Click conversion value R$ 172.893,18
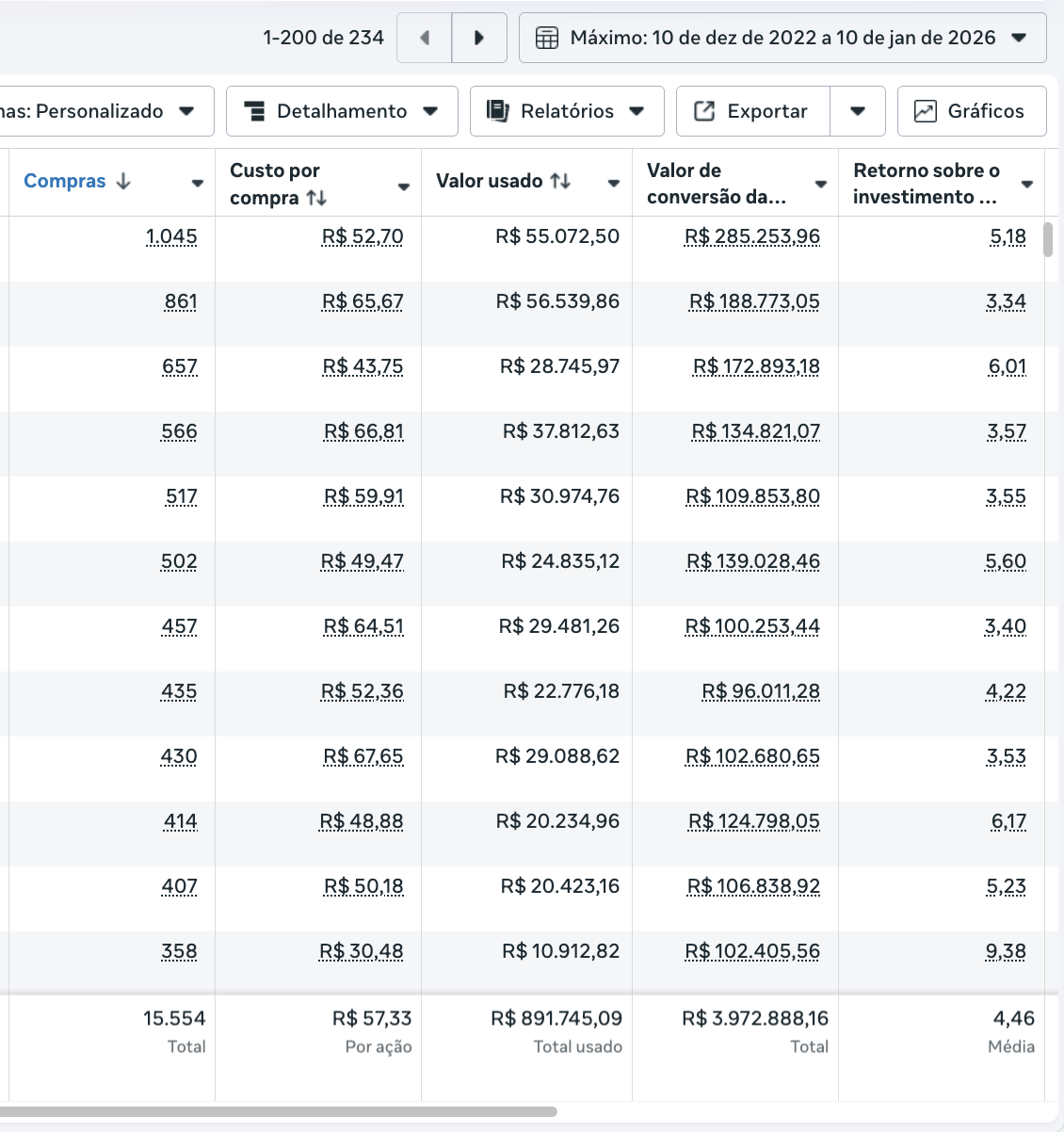The height and width of the screenshot is (1132, 1064). tap(756, 366)
